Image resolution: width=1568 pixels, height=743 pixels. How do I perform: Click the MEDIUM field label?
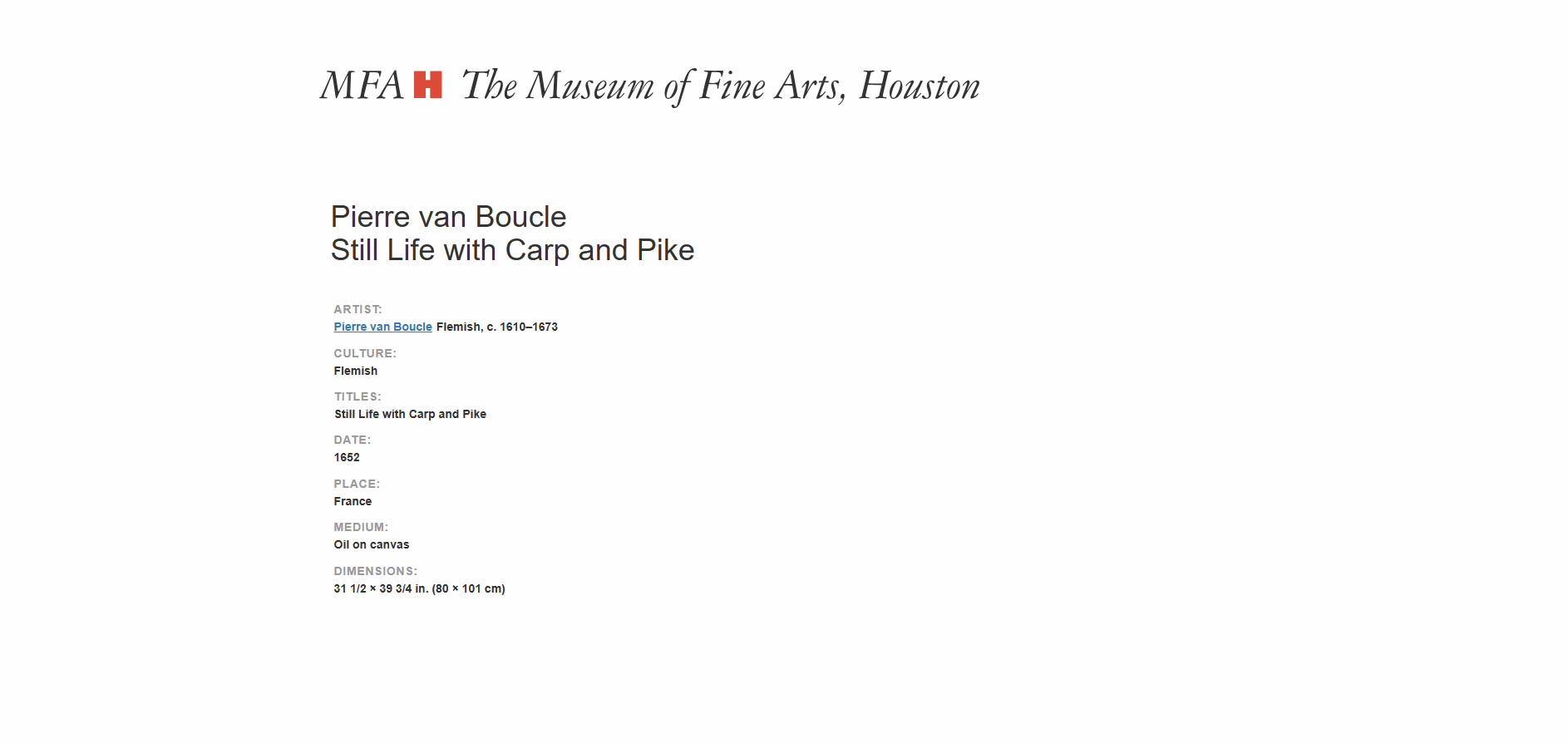click(x=361, y=527)
